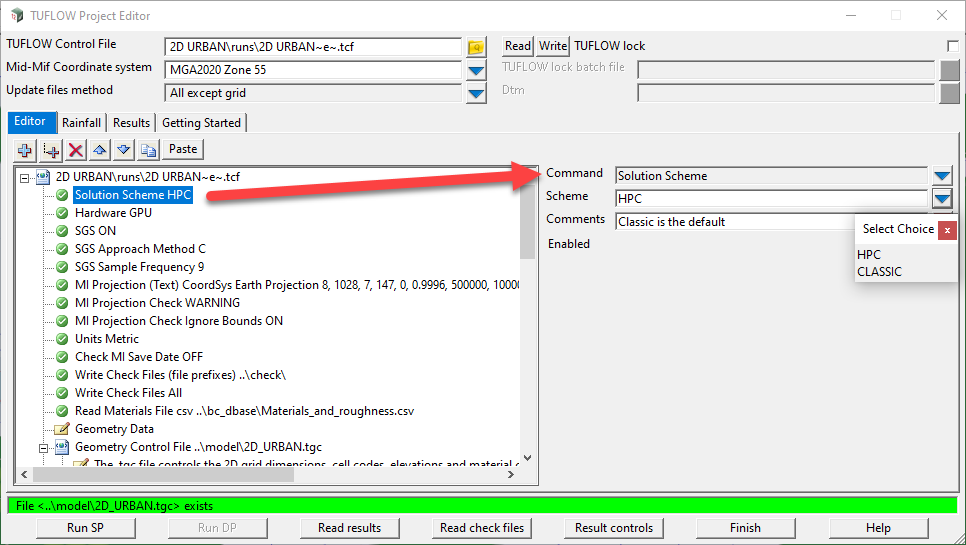Click the insert child command icon

[51, 150]
